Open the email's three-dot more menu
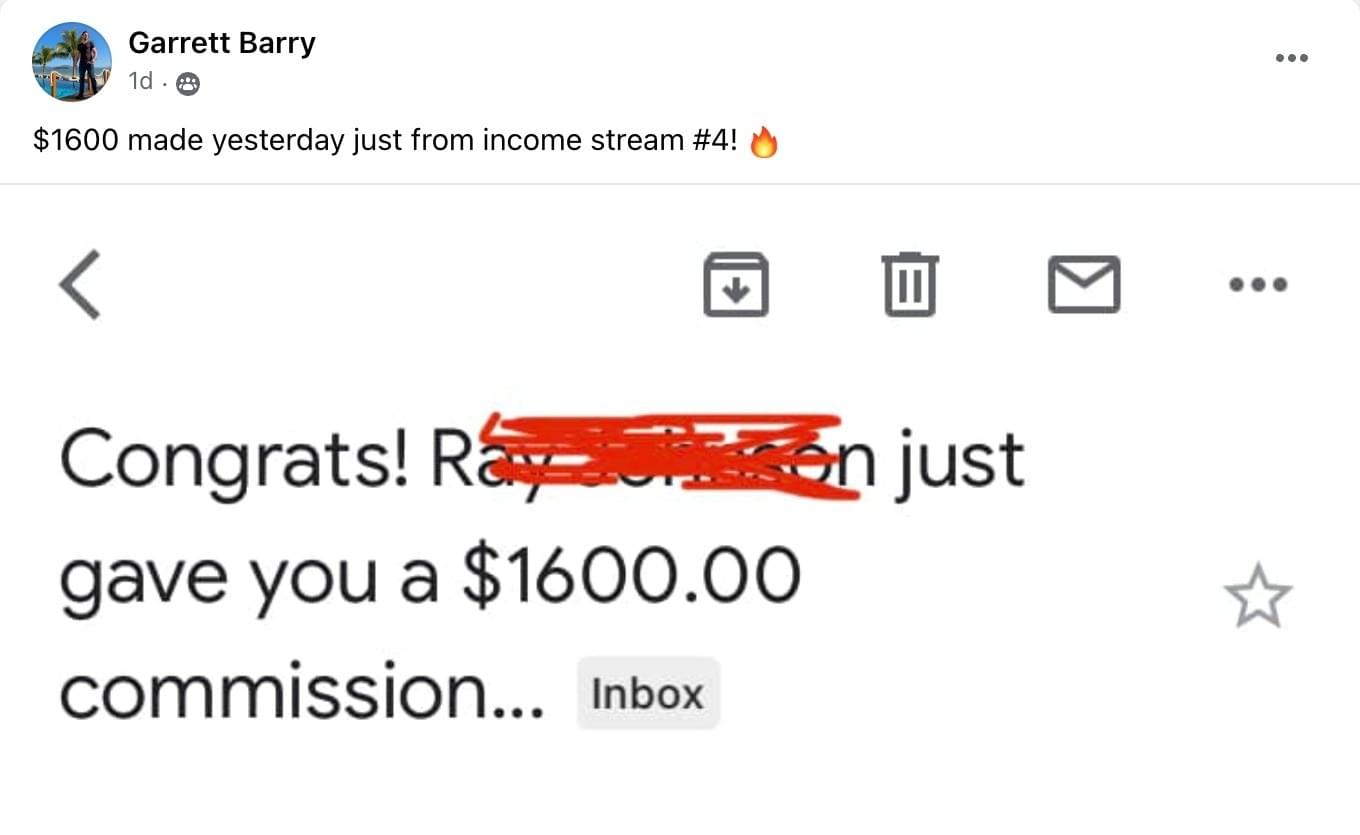Viewport: 1360px width, 835px height. click(x=1258, y=284)
